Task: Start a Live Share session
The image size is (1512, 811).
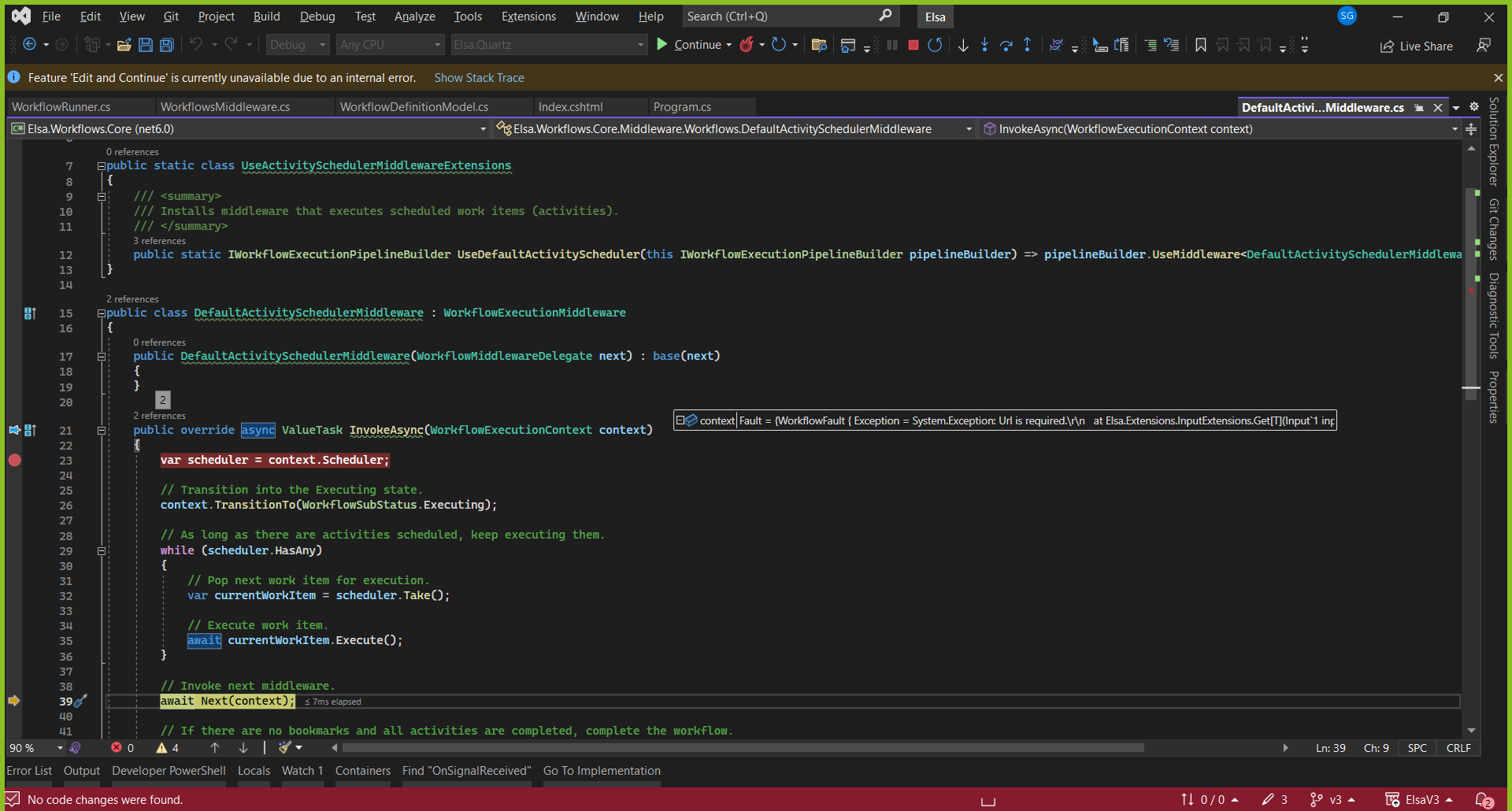Action: click(1416, 46)
